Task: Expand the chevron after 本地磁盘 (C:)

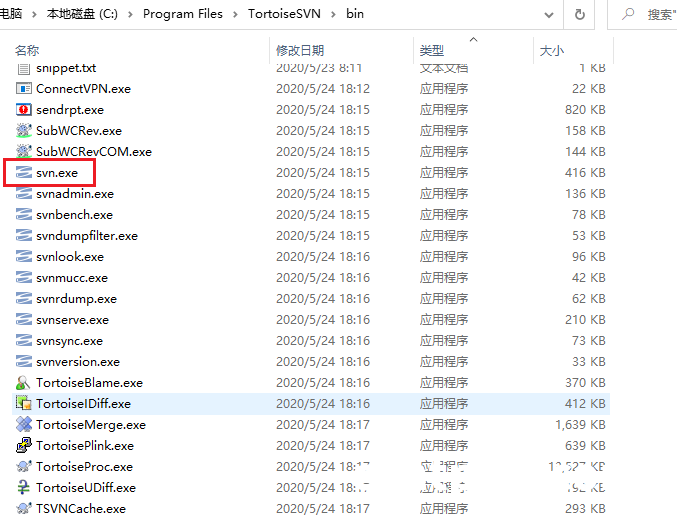Action: point(130,14)
